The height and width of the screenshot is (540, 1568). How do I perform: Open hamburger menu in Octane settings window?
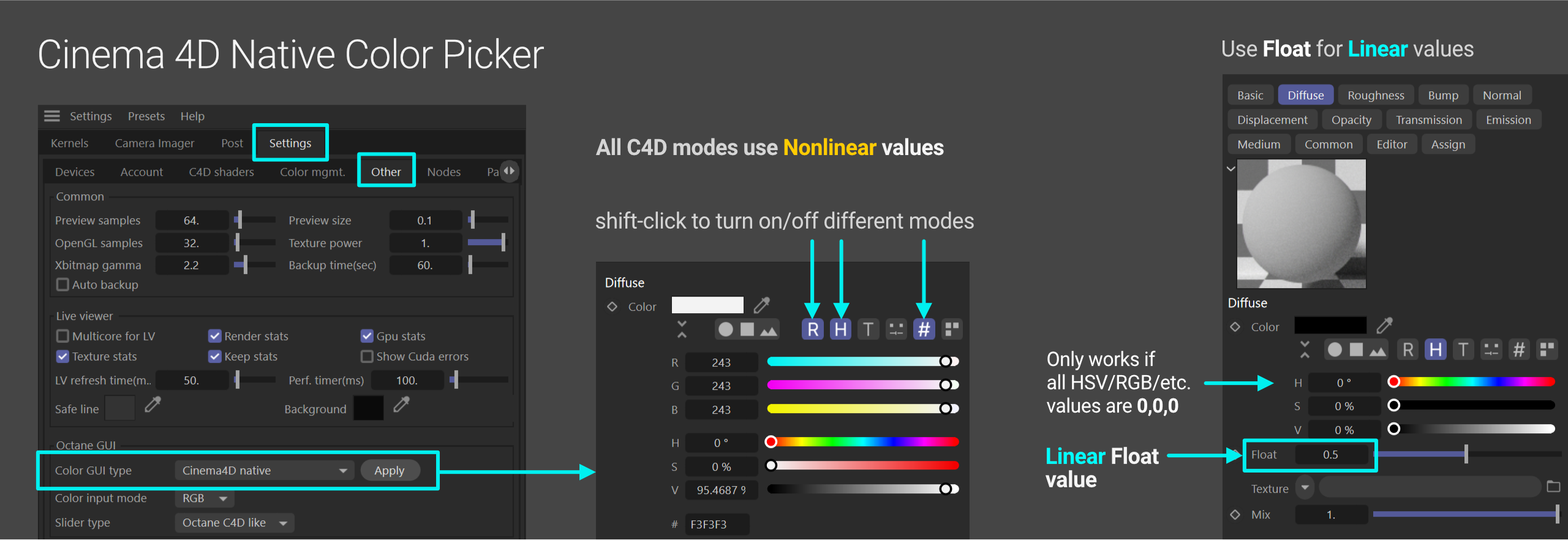52,116
